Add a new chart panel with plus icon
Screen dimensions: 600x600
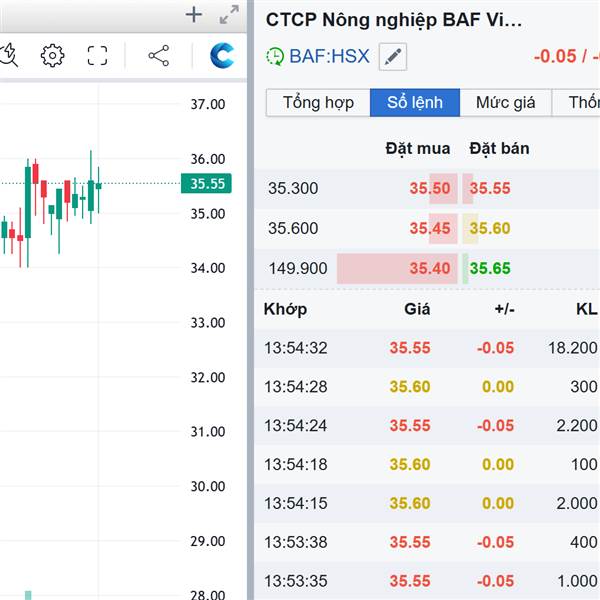click(x=194, y=15)
